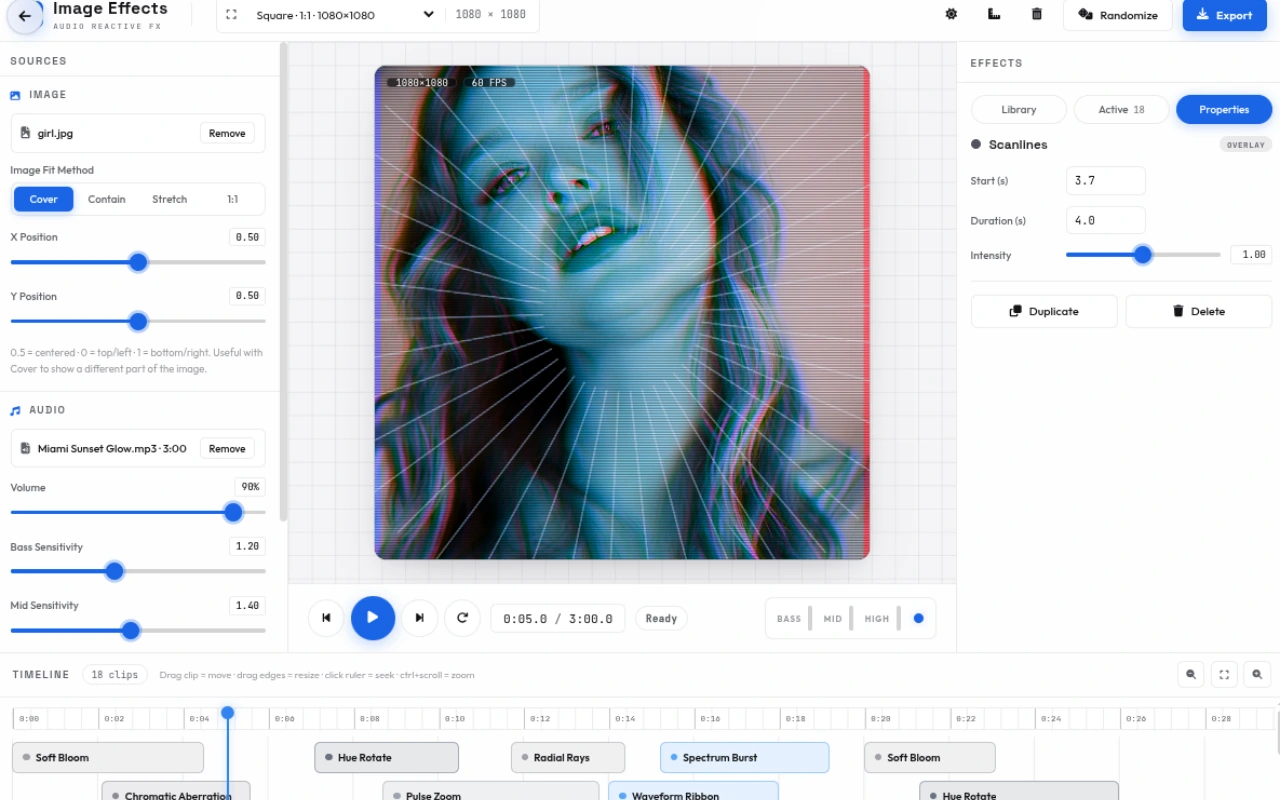Click the OVERLAY badge on Scanlines
1280x800 pixels.
(1246, 145)
